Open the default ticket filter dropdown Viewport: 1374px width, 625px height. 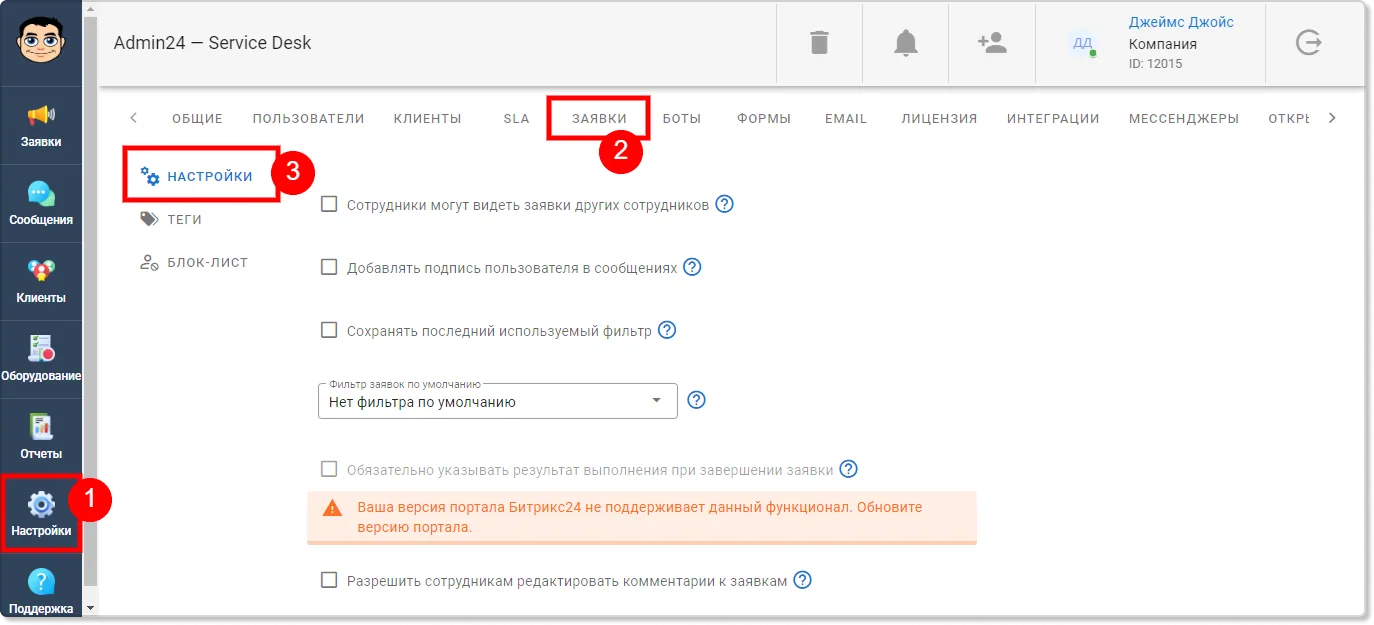point(498,401)
